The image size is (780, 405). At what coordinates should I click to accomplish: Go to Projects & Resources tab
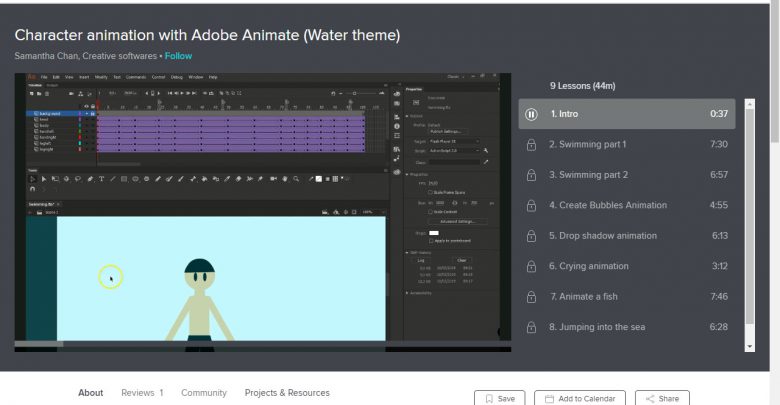(x=287, y=393)
